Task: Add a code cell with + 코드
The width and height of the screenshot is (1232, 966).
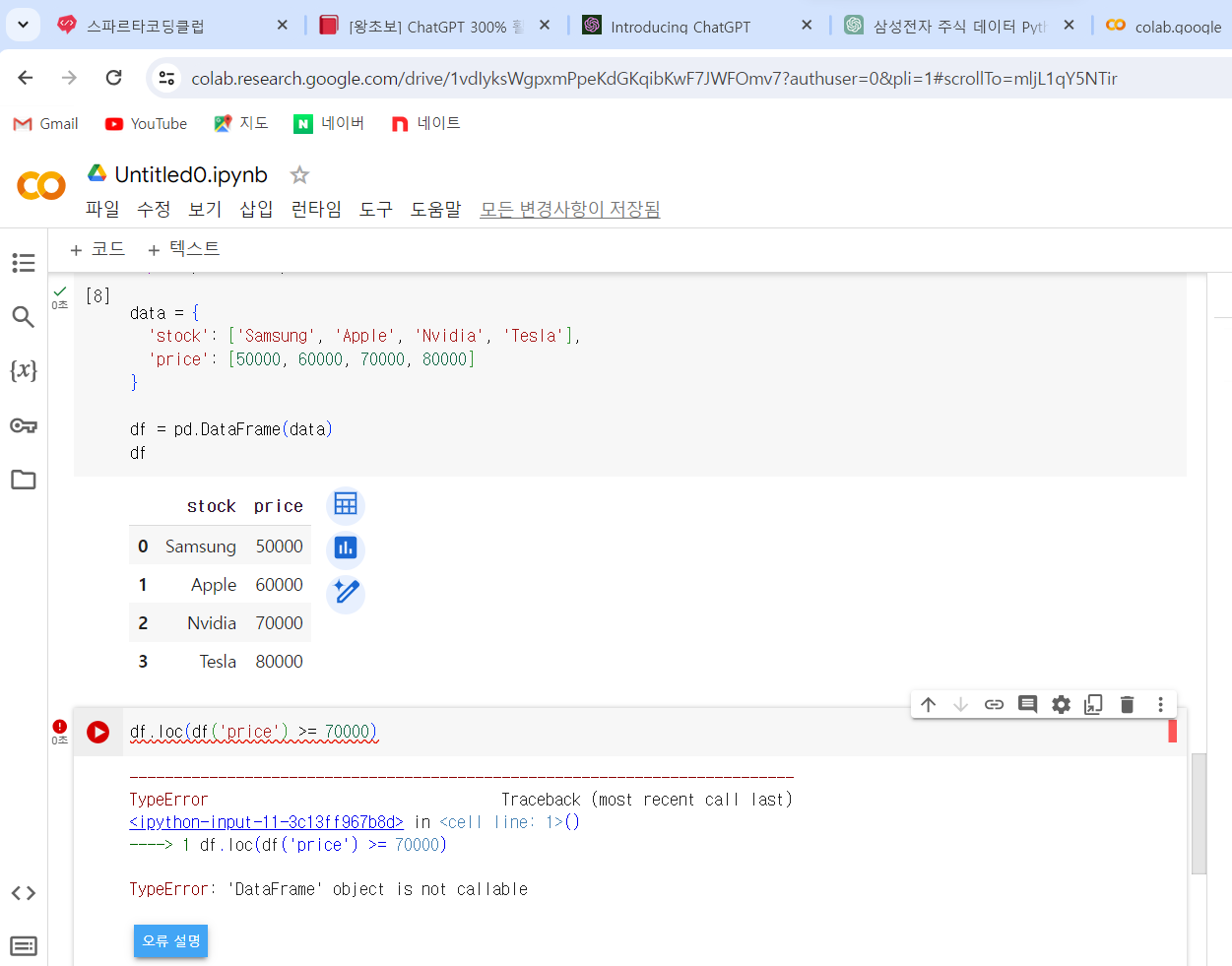Action: [97, 249]
